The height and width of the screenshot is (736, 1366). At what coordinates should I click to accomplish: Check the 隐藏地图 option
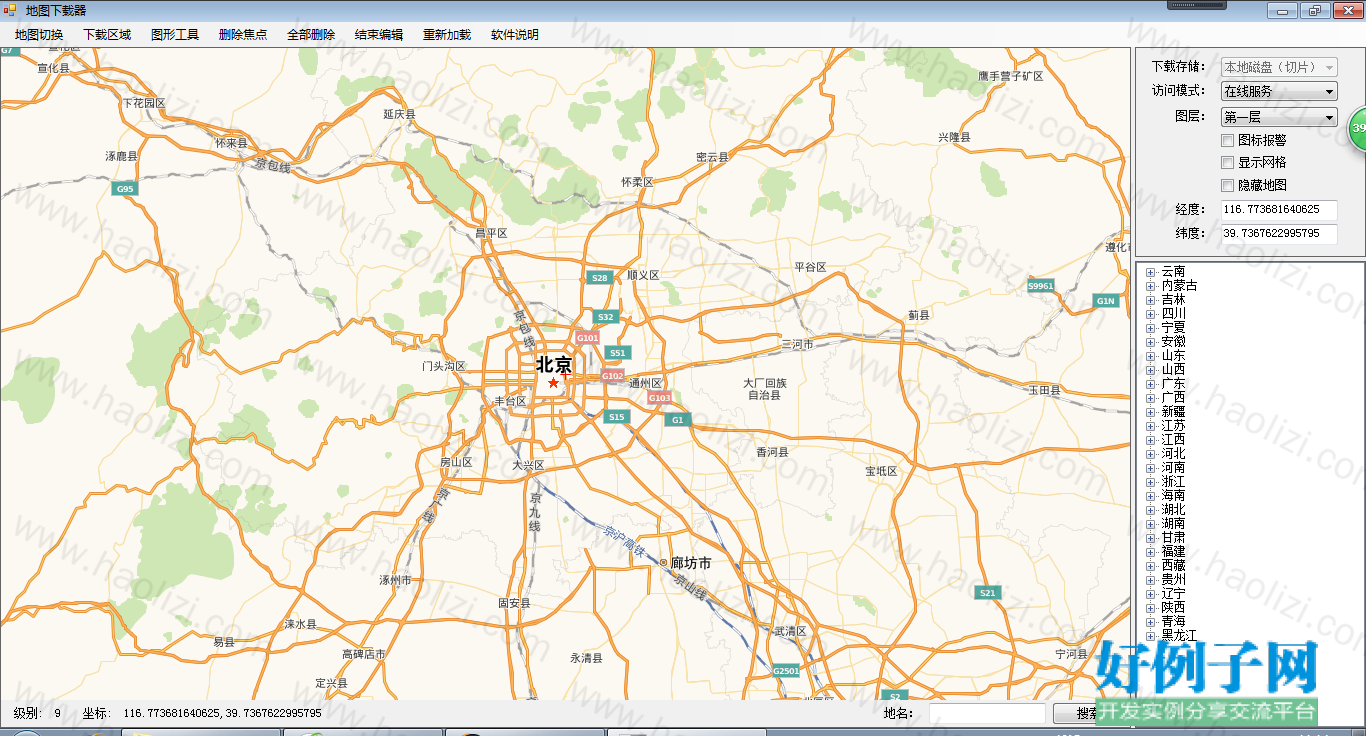pos(1228,186)
